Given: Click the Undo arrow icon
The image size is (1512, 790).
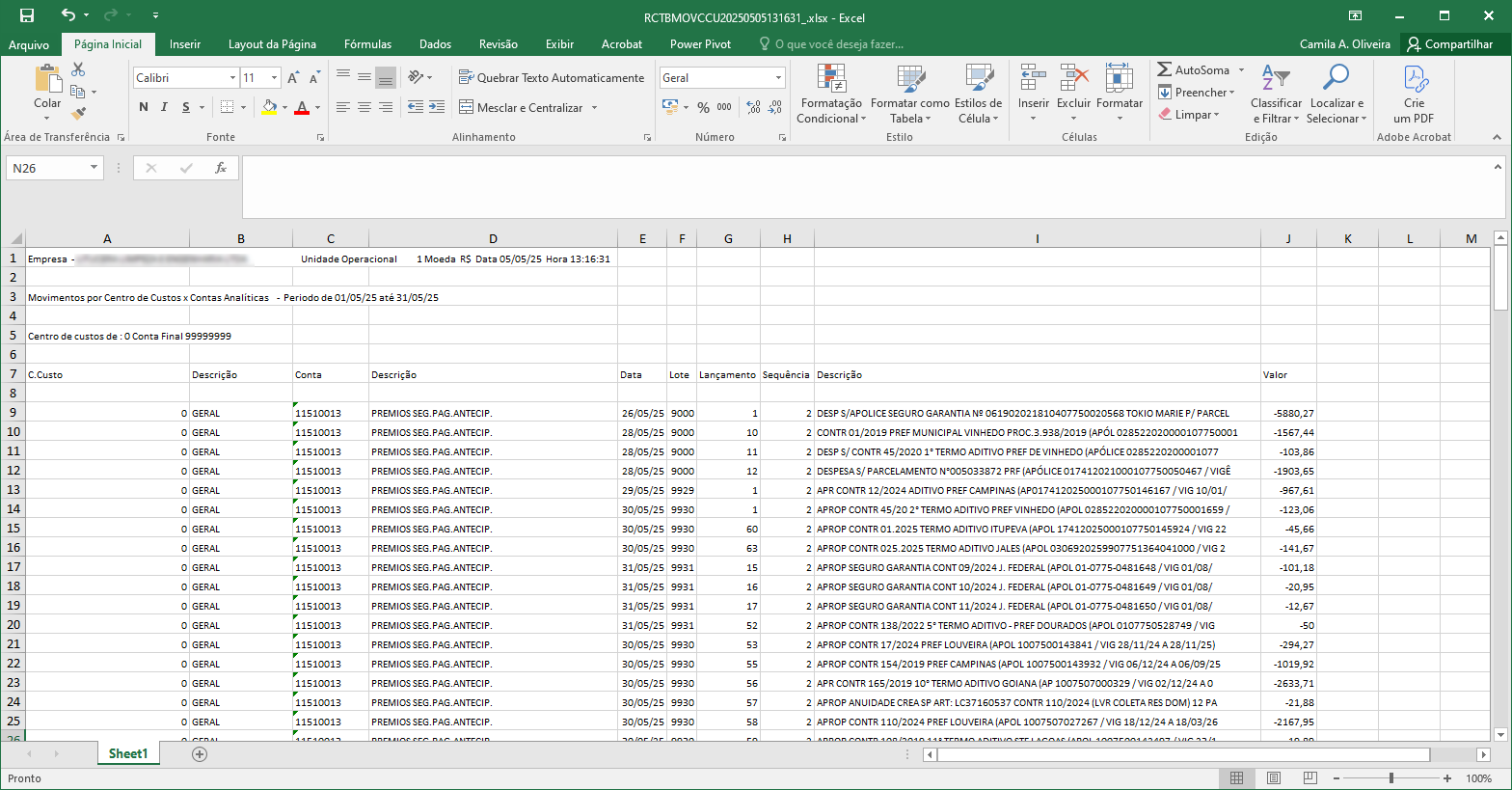Looking at the screenshot, I should point(67,15).
